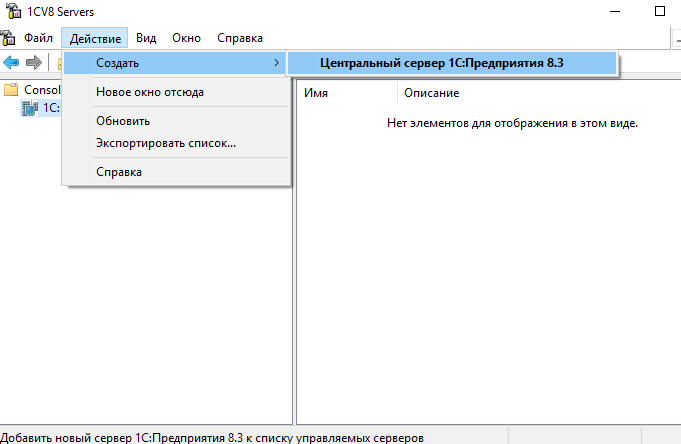
Task: Click the 1CV8 Servers title bar icon
Action: click(x=13, y=11)
